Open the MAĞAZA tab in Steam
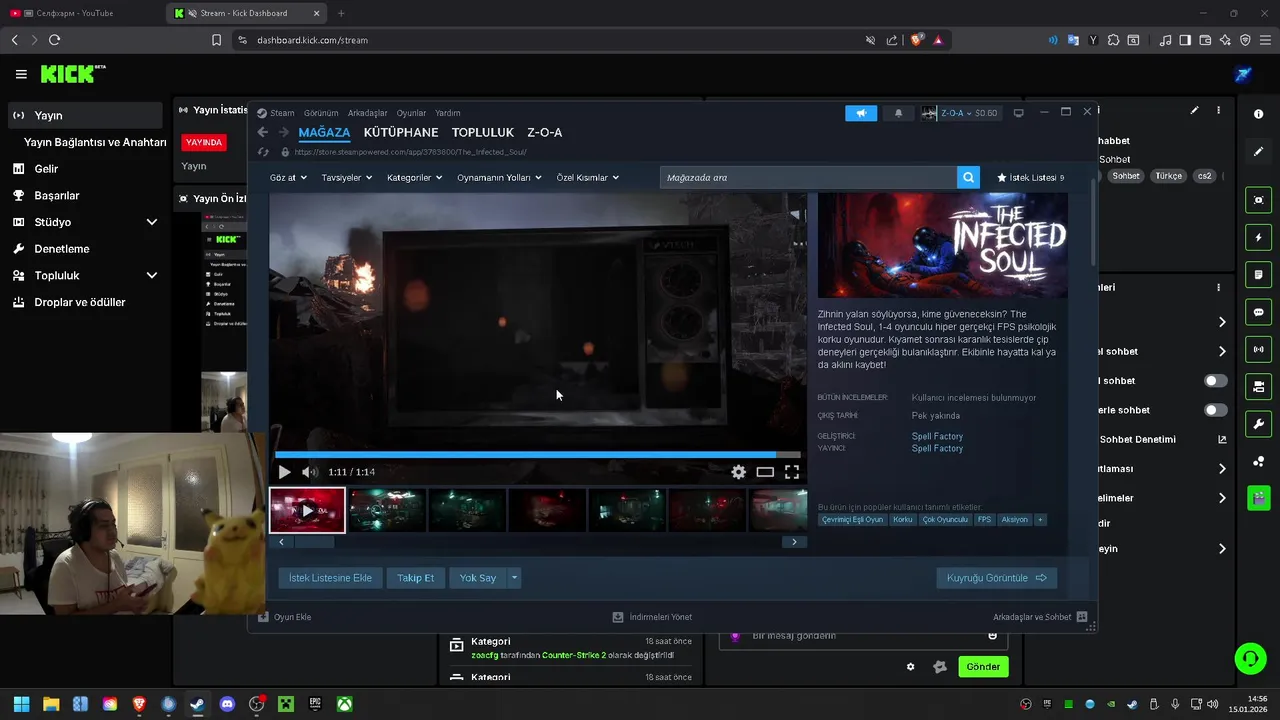The image size is (1280, 720). pos(324,132)
